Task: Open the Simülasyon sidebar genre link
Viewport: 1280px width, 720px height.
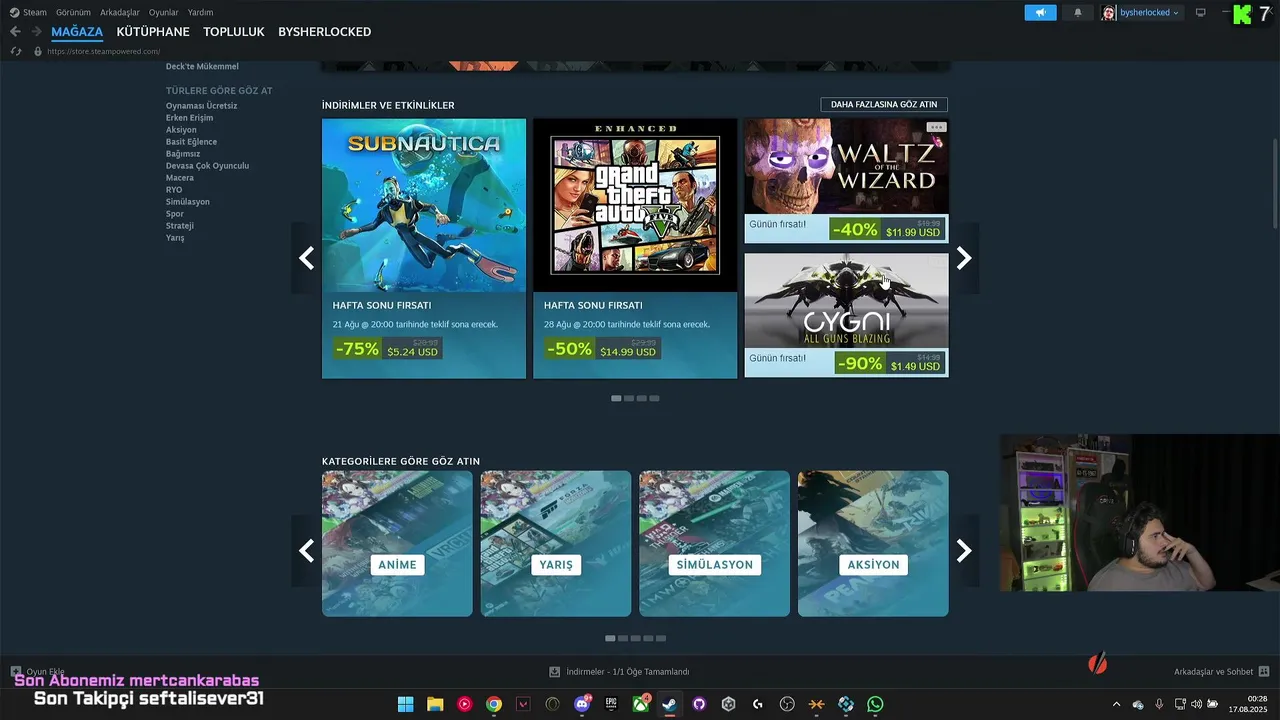Action: point(188,202)
